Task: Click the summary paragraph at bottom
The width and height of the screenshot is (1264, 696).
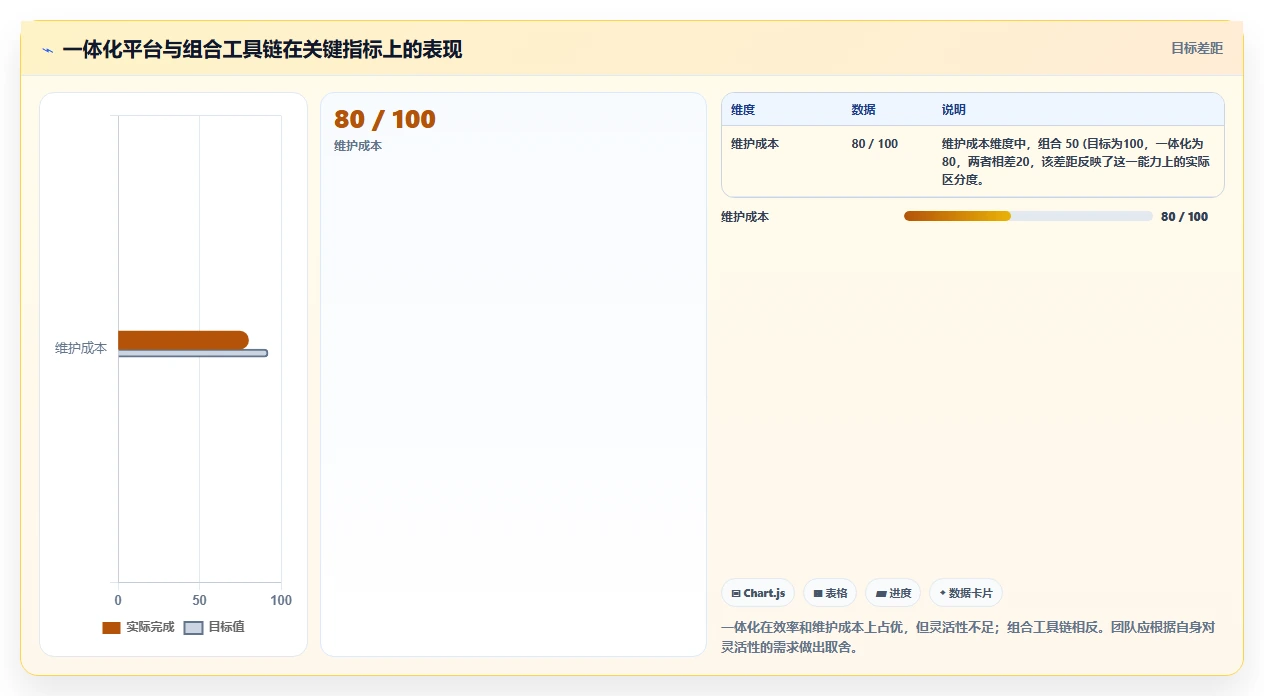Action: [968, 637]
